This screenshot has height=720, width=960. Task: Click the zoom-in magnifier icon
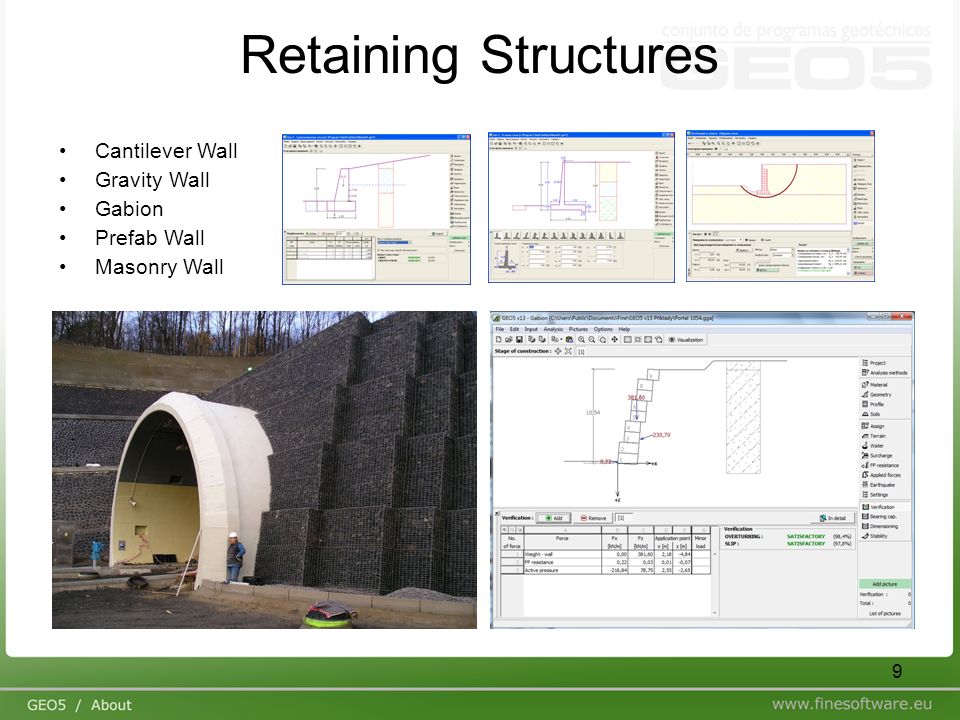[582, 339]
